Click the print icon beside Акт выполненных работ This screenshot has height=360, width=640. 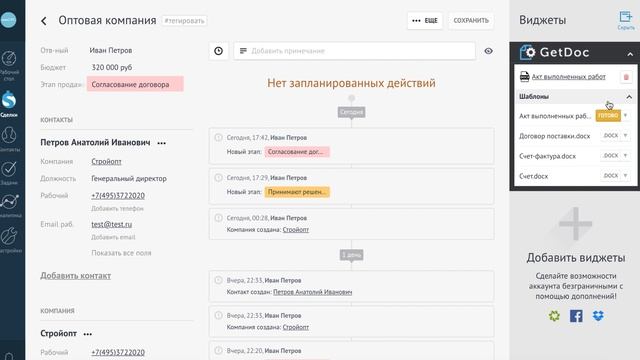(524, 76)
